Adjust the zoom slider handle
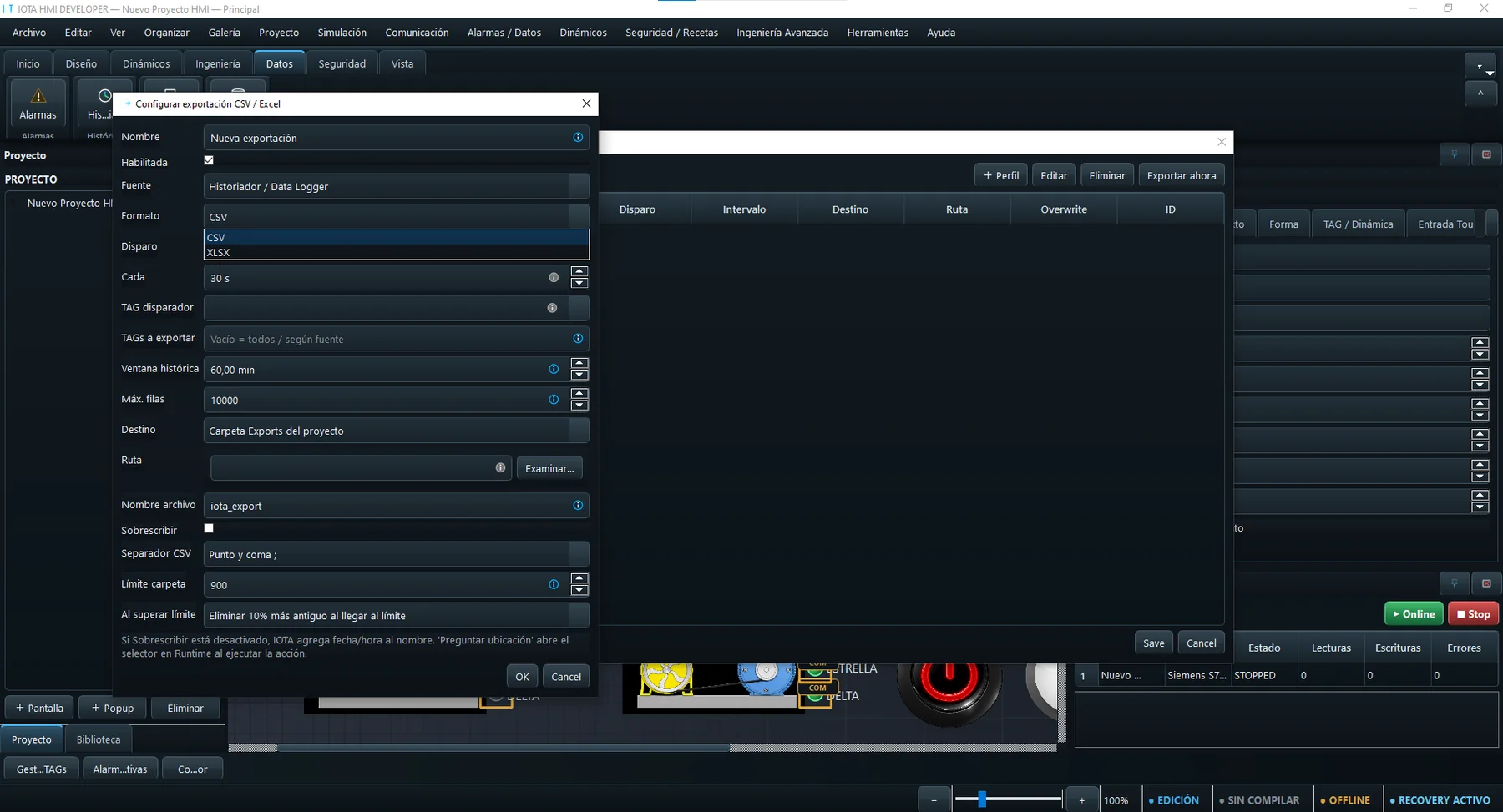Image resolution: width=1503 pixels, height=812 pixels. tap(982, 799)
